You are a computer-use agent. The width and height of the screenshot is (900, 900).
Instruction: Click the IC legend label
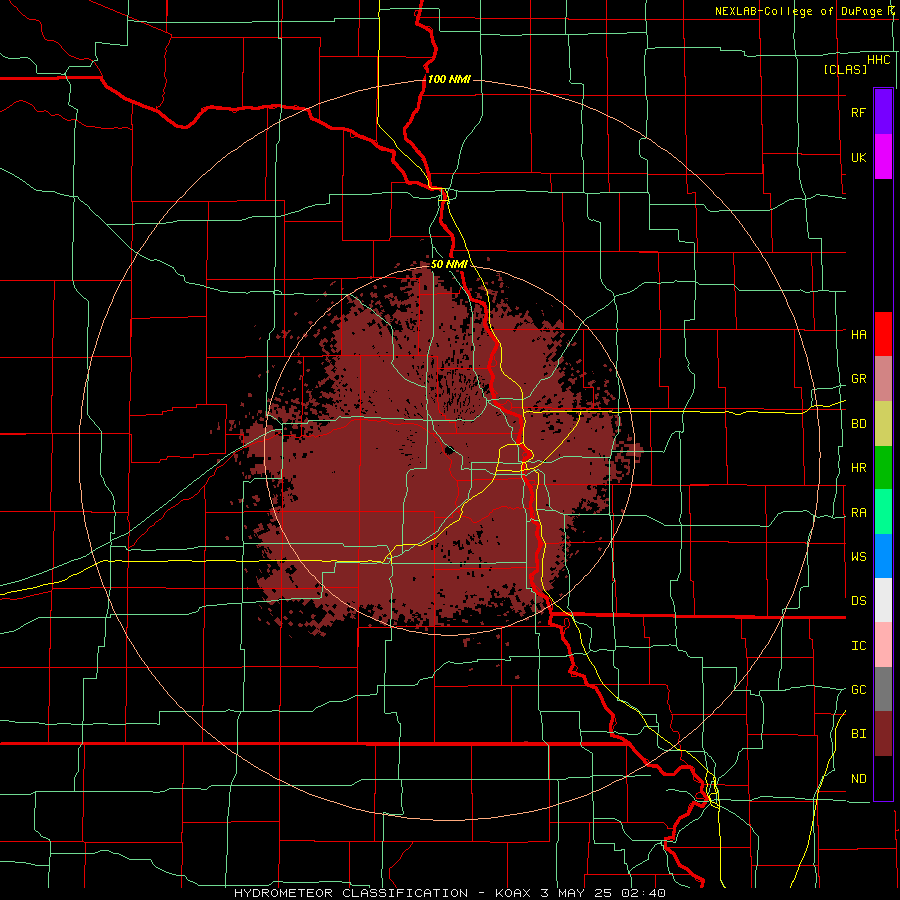tap(858, 646)
